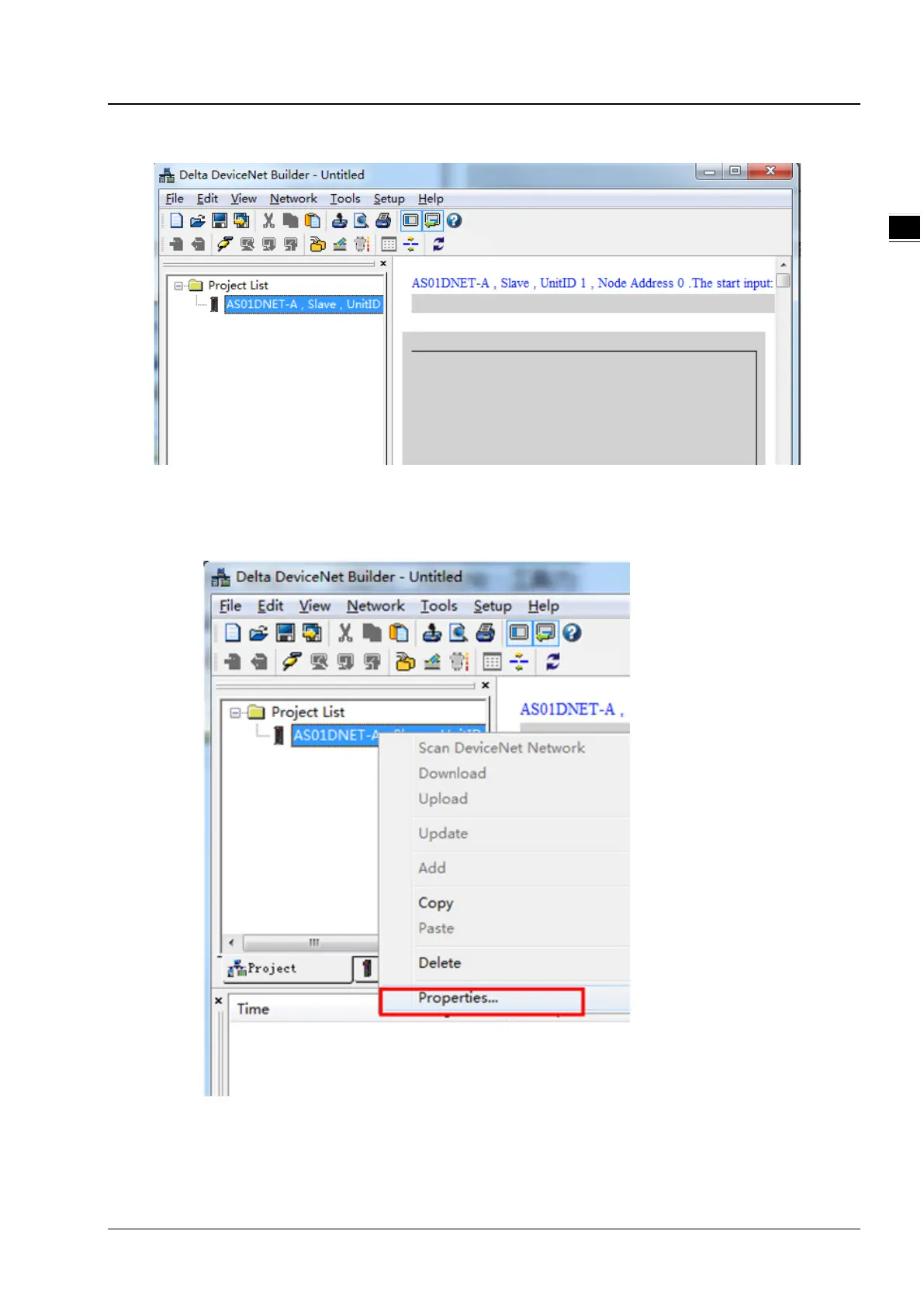Image resolution: width=924 pixels, height=1307 pixels.
Task: Click Save As icon in lower window
Action: click(312, 633)
